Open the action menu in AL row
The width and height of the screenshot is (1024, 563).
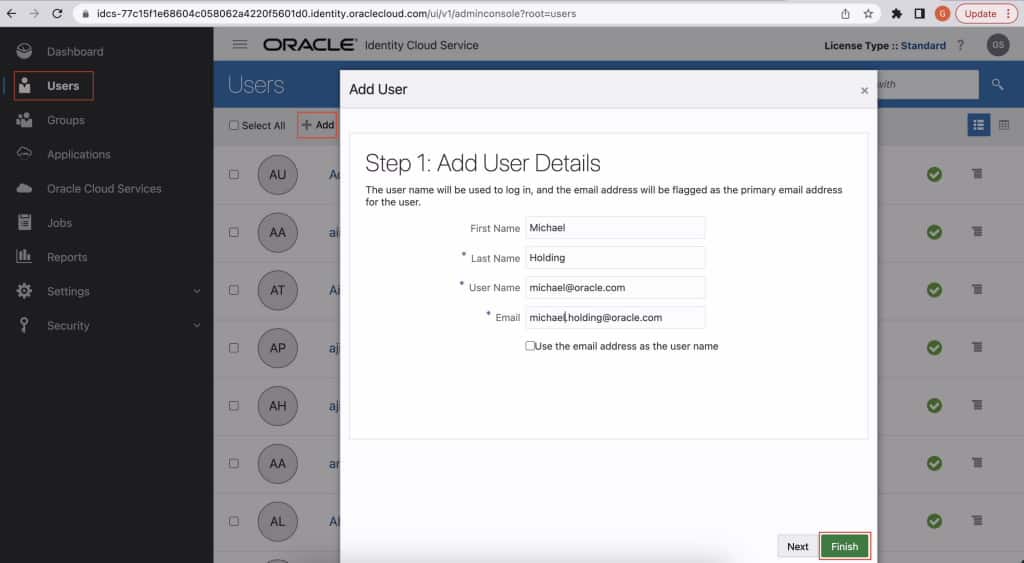[977, 521]
